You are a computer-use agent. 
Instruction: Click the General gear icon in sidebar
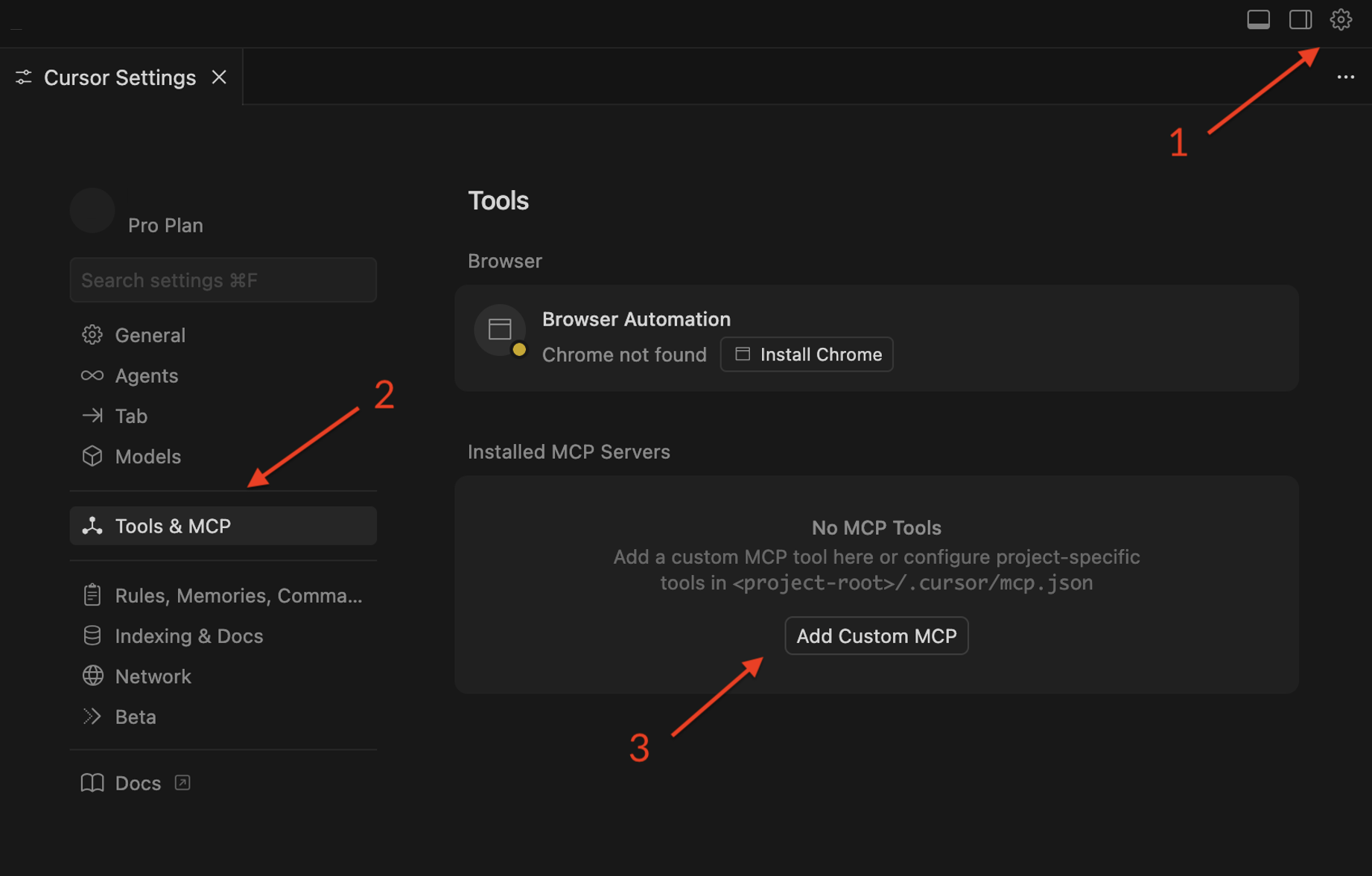[x=92, y=335]
